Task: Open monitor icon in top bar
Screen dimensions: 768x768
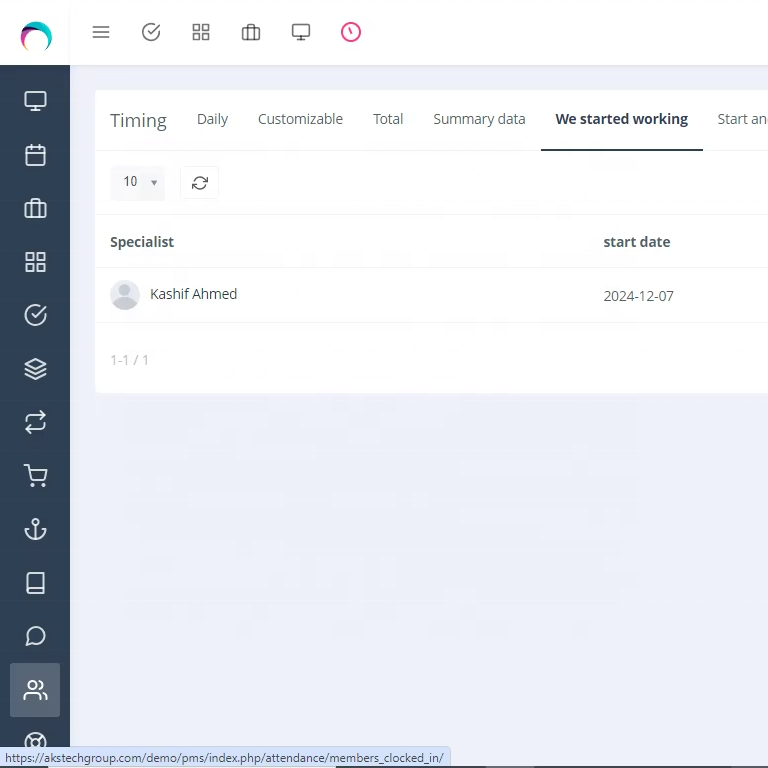Action: tap(301, 32)
